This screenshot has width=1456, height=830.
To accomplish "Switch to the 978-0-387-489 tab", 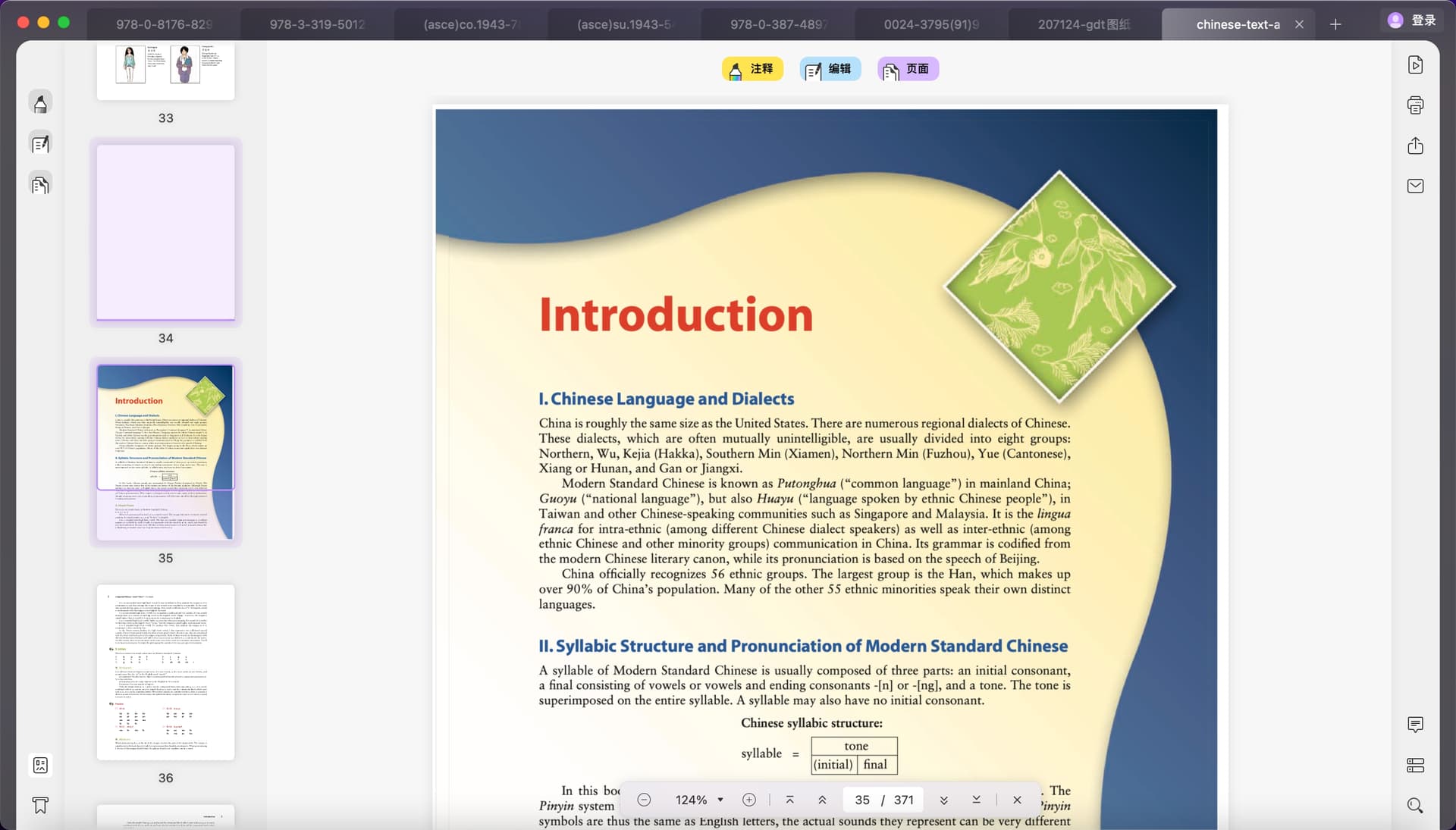I will 778,24.
